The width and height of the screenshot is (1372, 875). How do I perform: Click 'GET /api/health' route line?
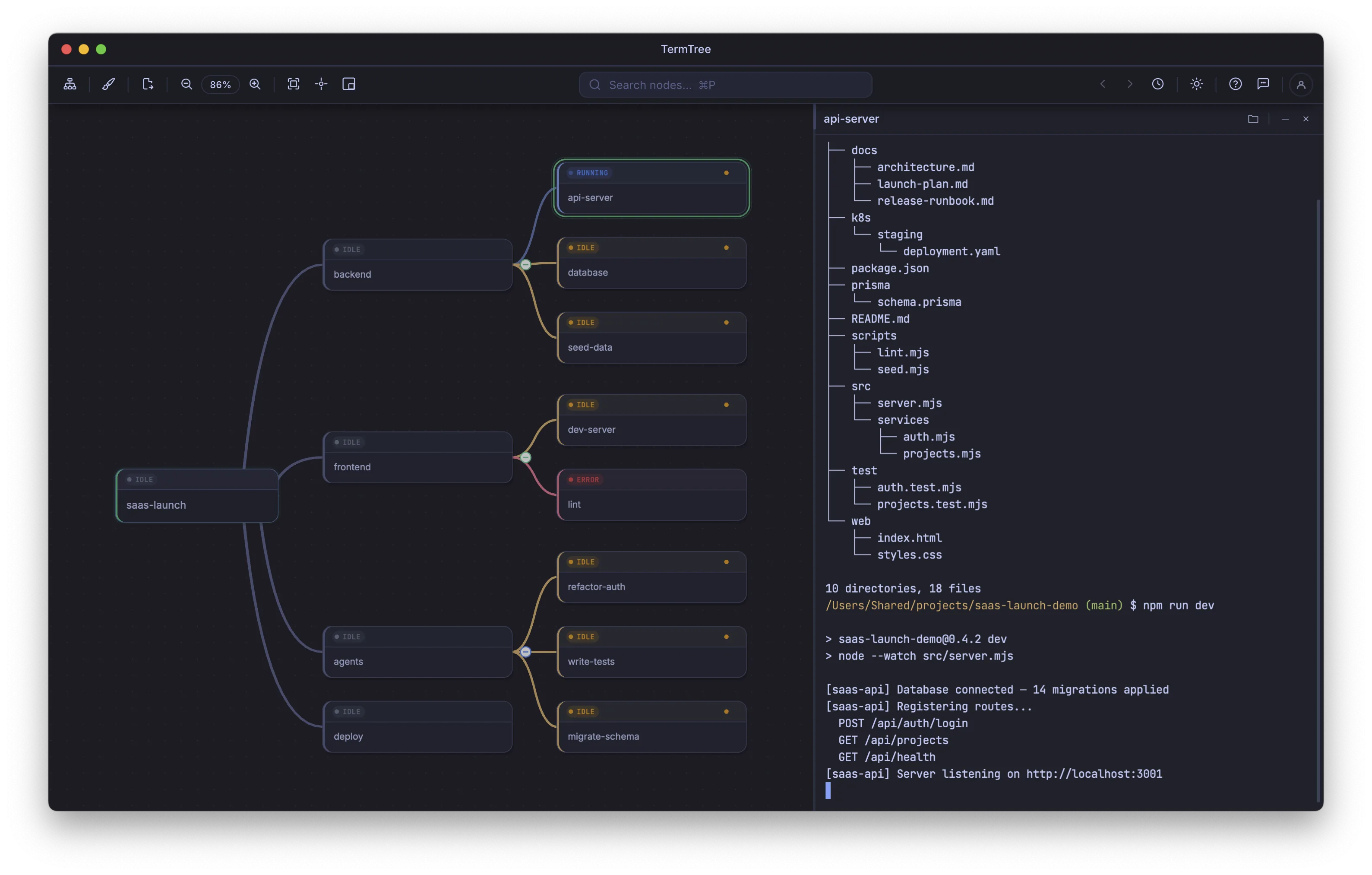[887, 757]
